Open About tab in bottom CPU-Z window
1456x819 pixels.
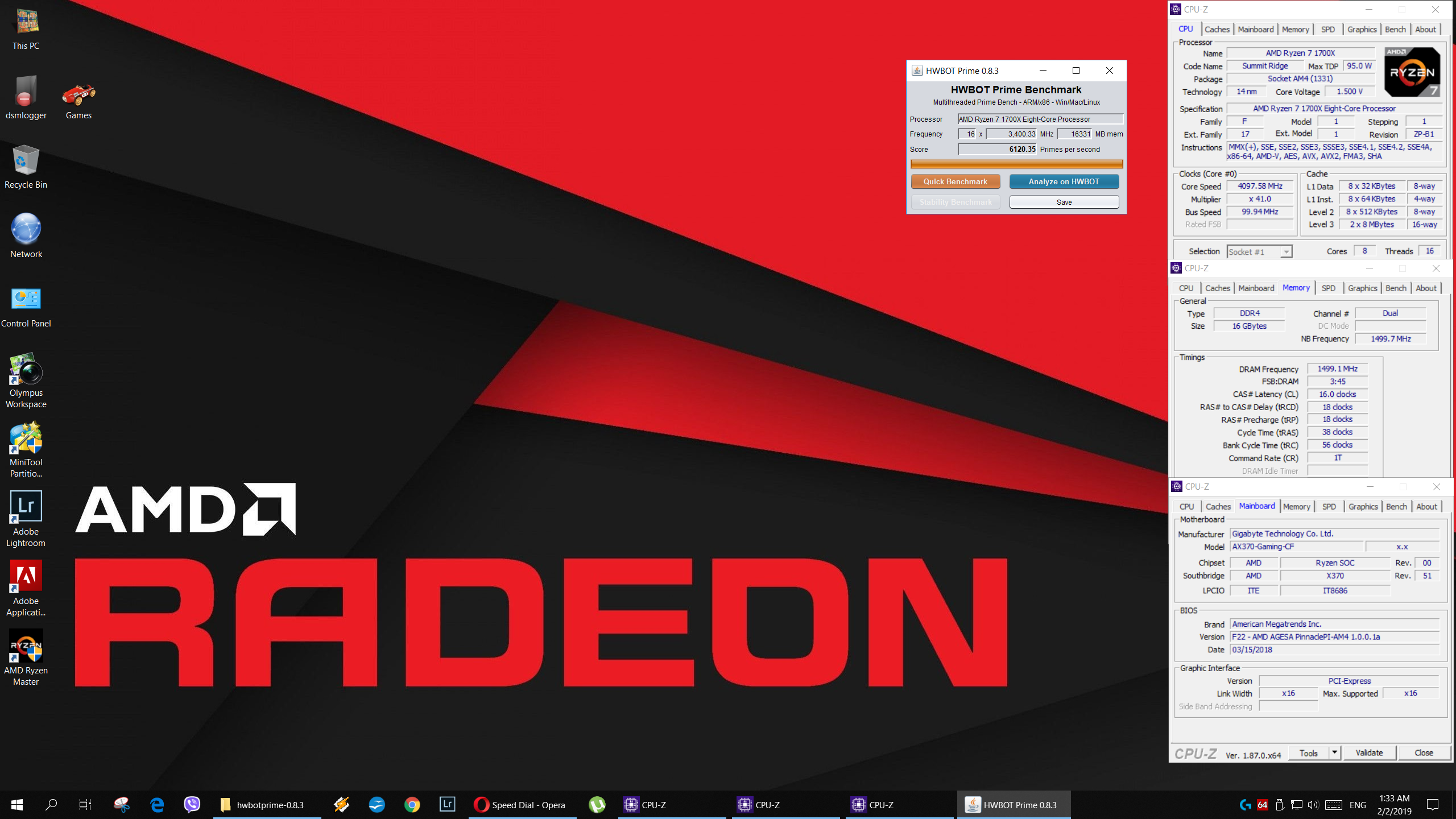click(x=1426, y=506)
